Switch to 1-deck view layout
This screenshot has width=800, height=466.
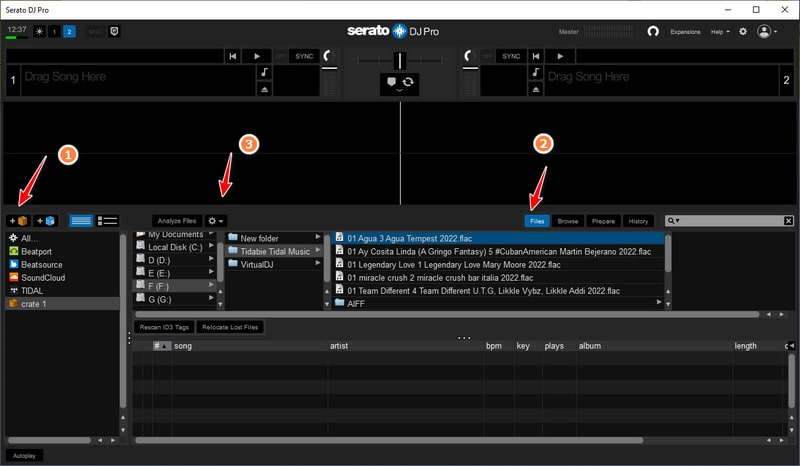pyautogui.click(x=54, y=32)
